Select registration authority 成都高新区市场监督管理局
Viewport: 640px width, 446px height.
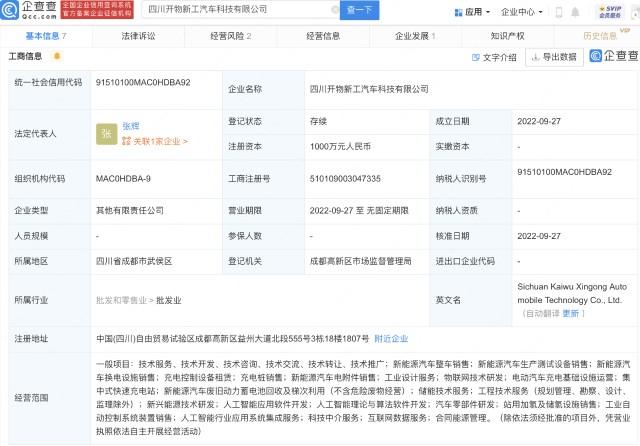point(360,261)
